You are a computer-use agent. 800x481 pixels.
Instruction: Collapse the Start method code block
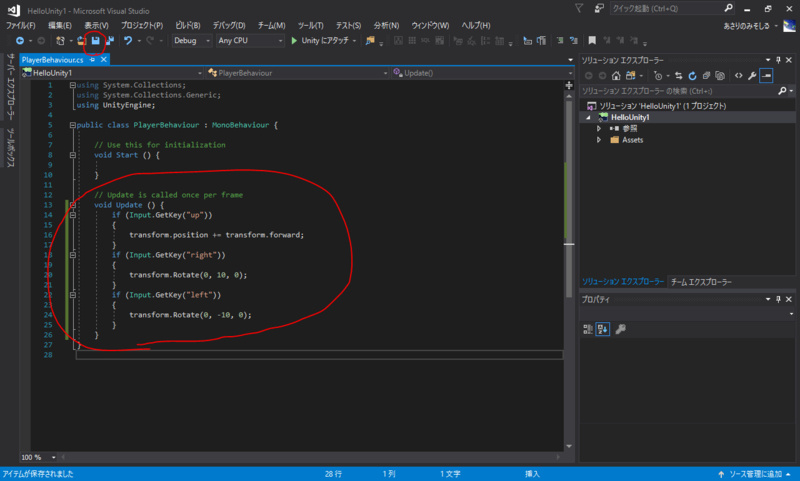point(72,155)
